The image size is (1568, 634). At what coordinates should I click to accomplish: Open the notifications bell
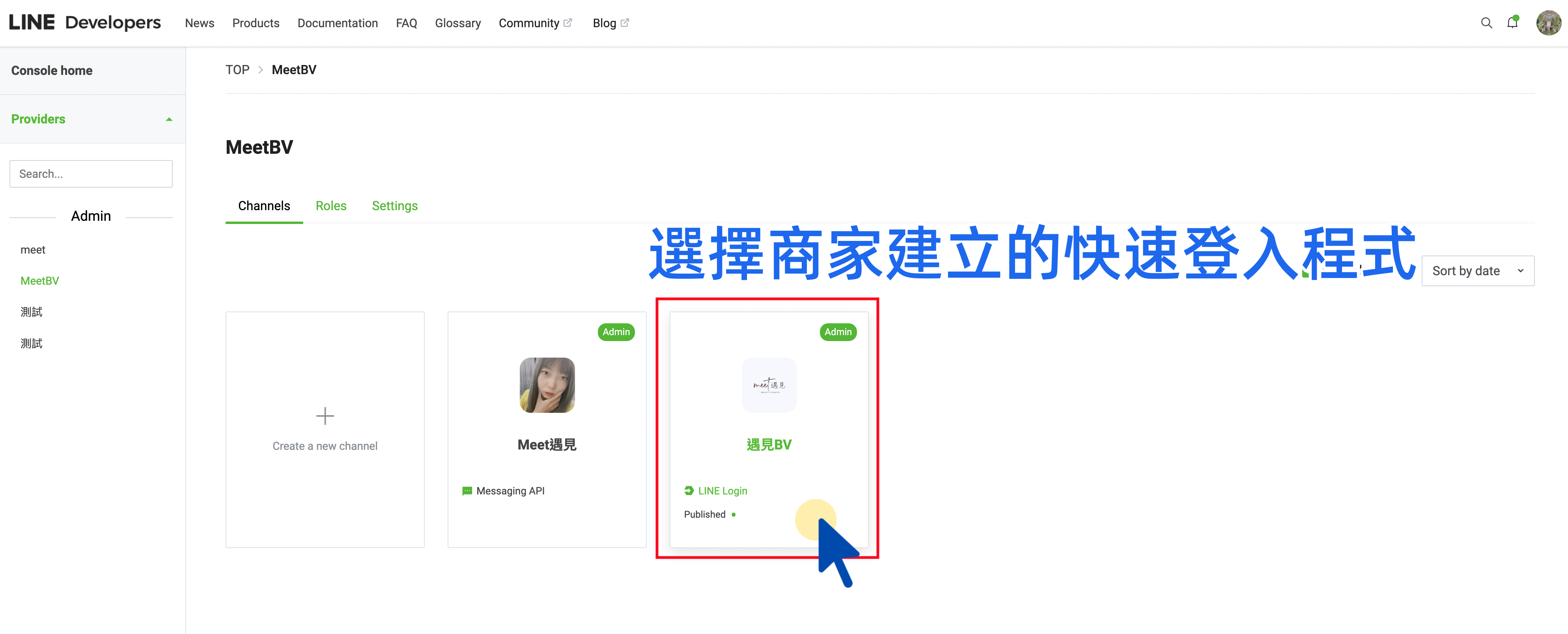pyautogui.click(x=1512, y=23)
